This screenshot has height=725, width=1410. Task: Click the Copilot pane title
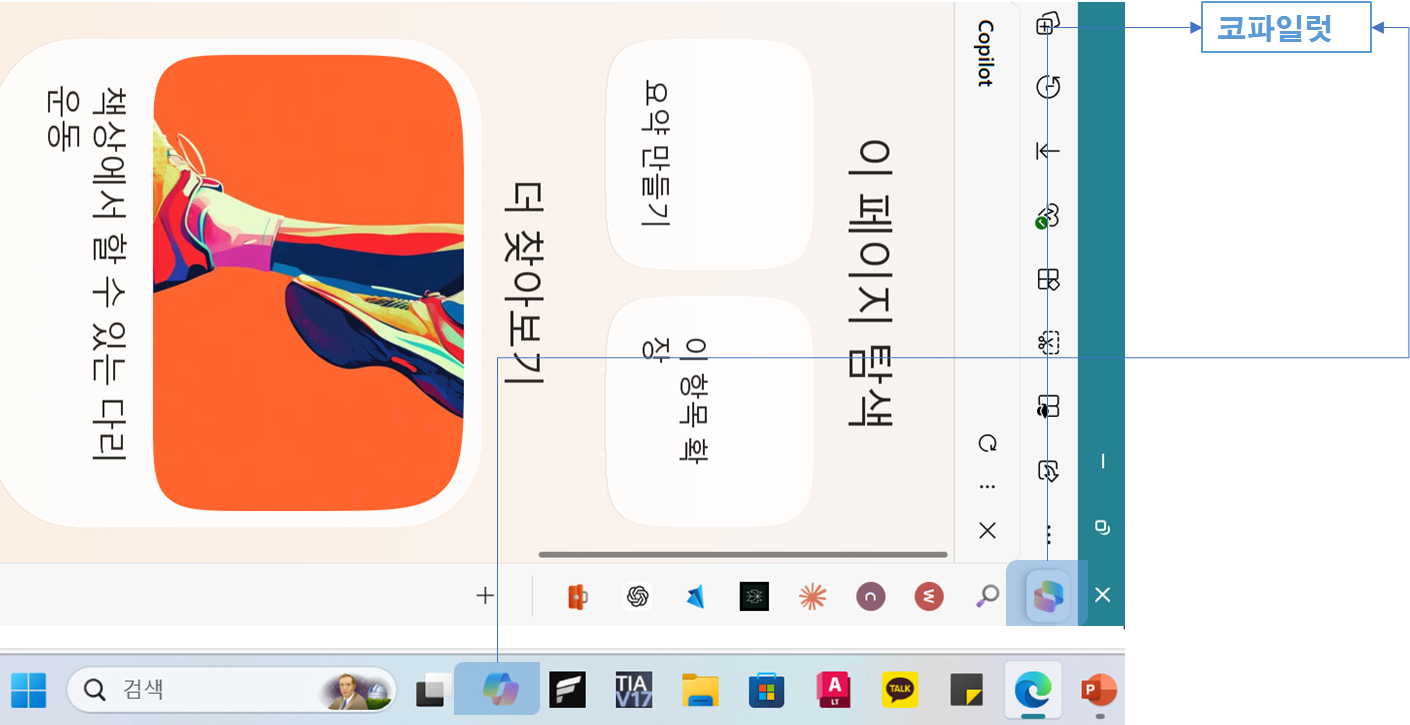(986, 53)
